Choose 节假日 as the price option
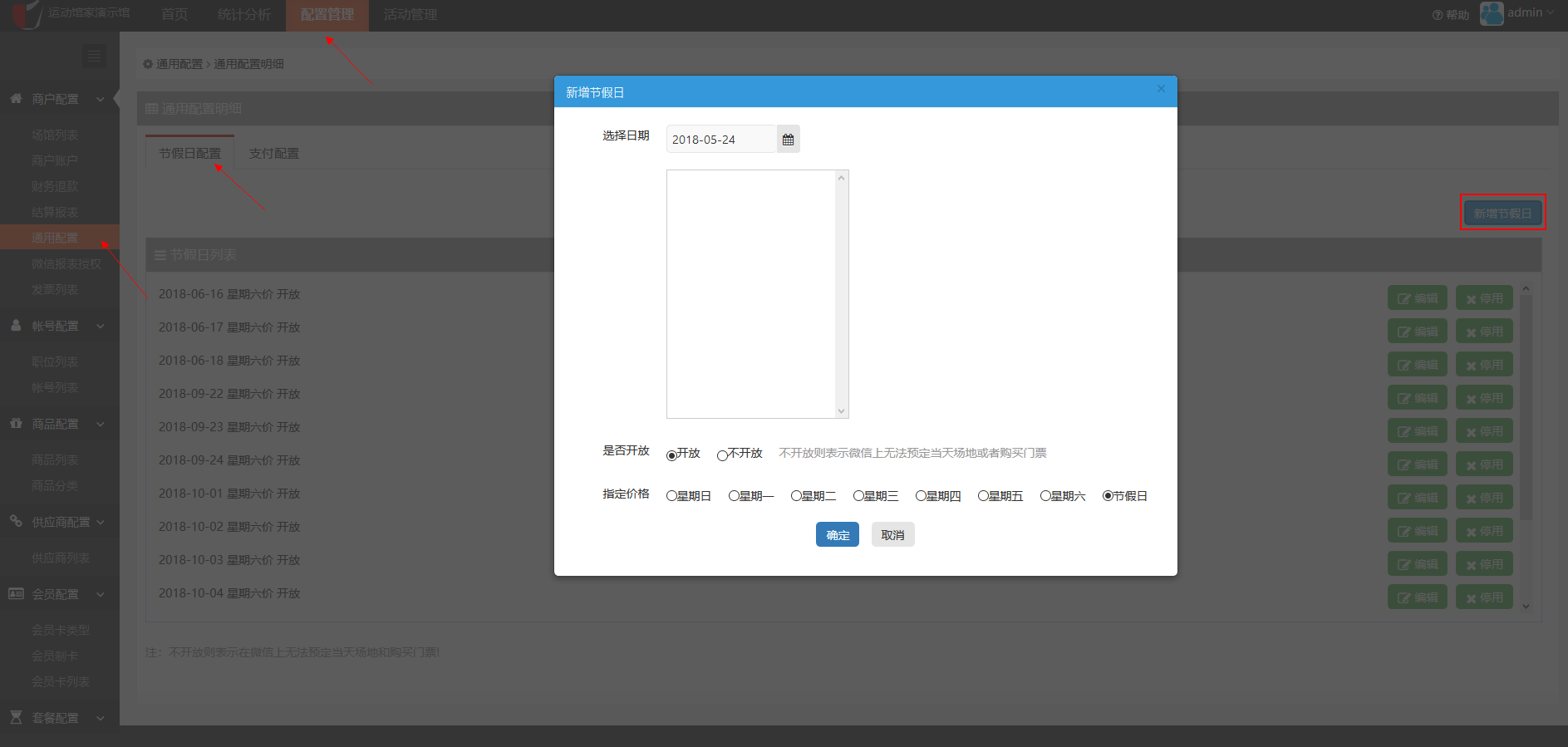Image resolution: width=1568 pixels, height=747 pixels. pyautogui.click(x=1108, y=496)
